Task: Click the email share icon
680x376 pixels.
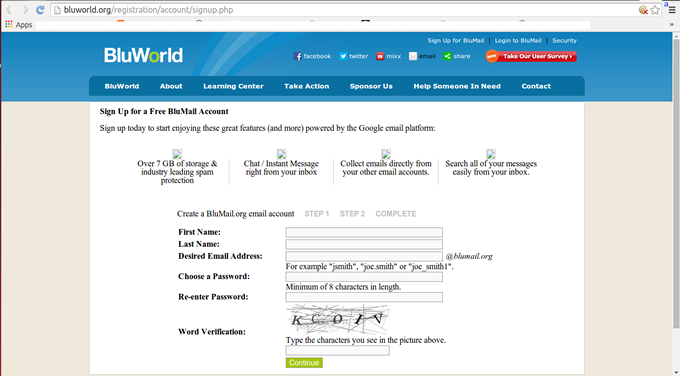Action: 413,56
